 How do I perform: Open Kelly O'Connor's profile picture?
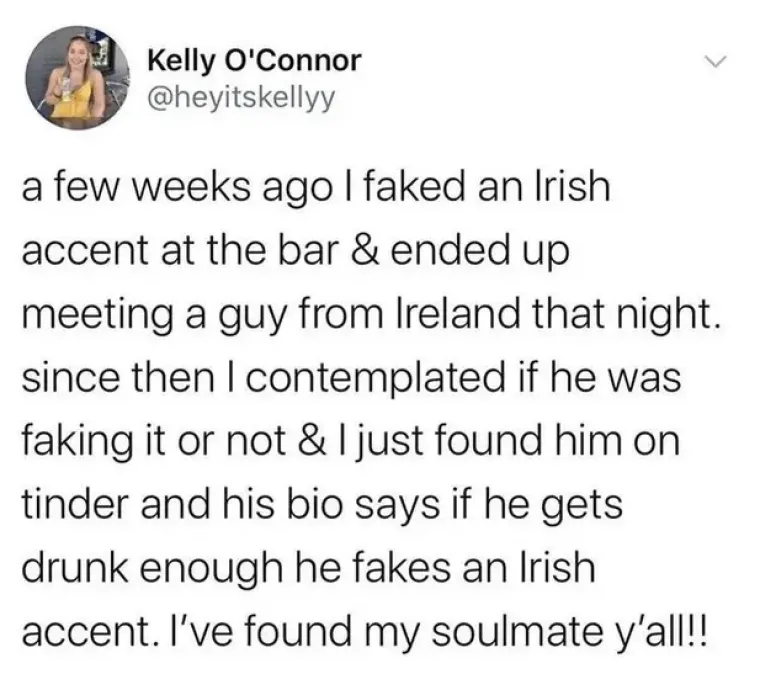[x=77, y=78]
